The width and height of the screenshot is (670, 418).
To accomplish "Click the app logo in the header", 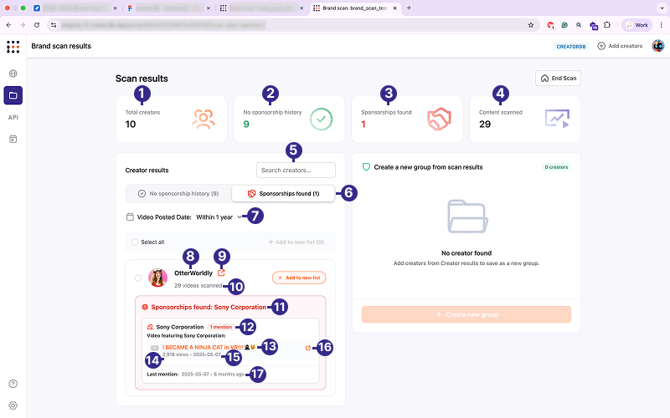I will pos(13,46).
